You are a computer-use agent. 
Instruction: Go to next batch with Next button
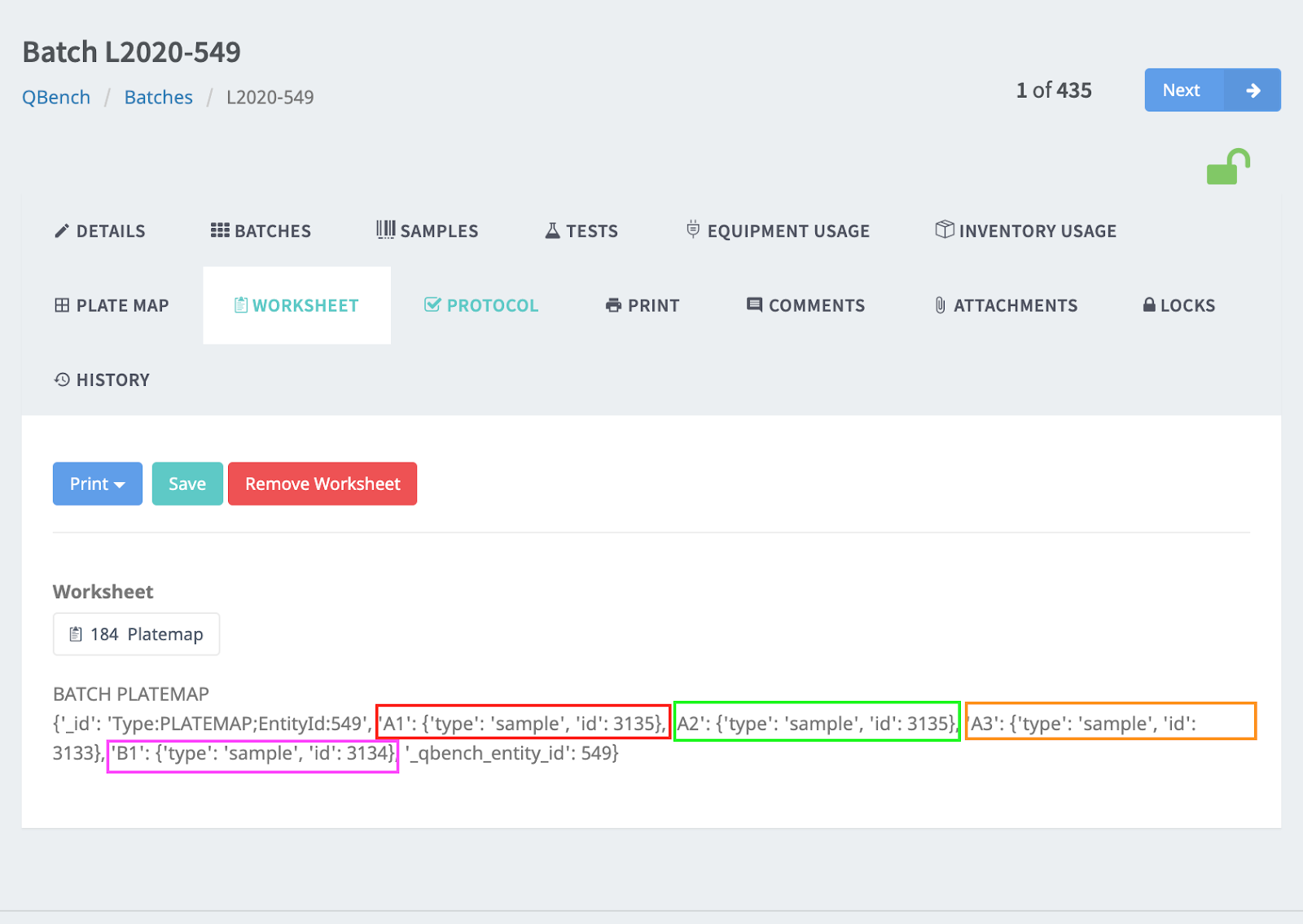click(x=1212, y=90)
